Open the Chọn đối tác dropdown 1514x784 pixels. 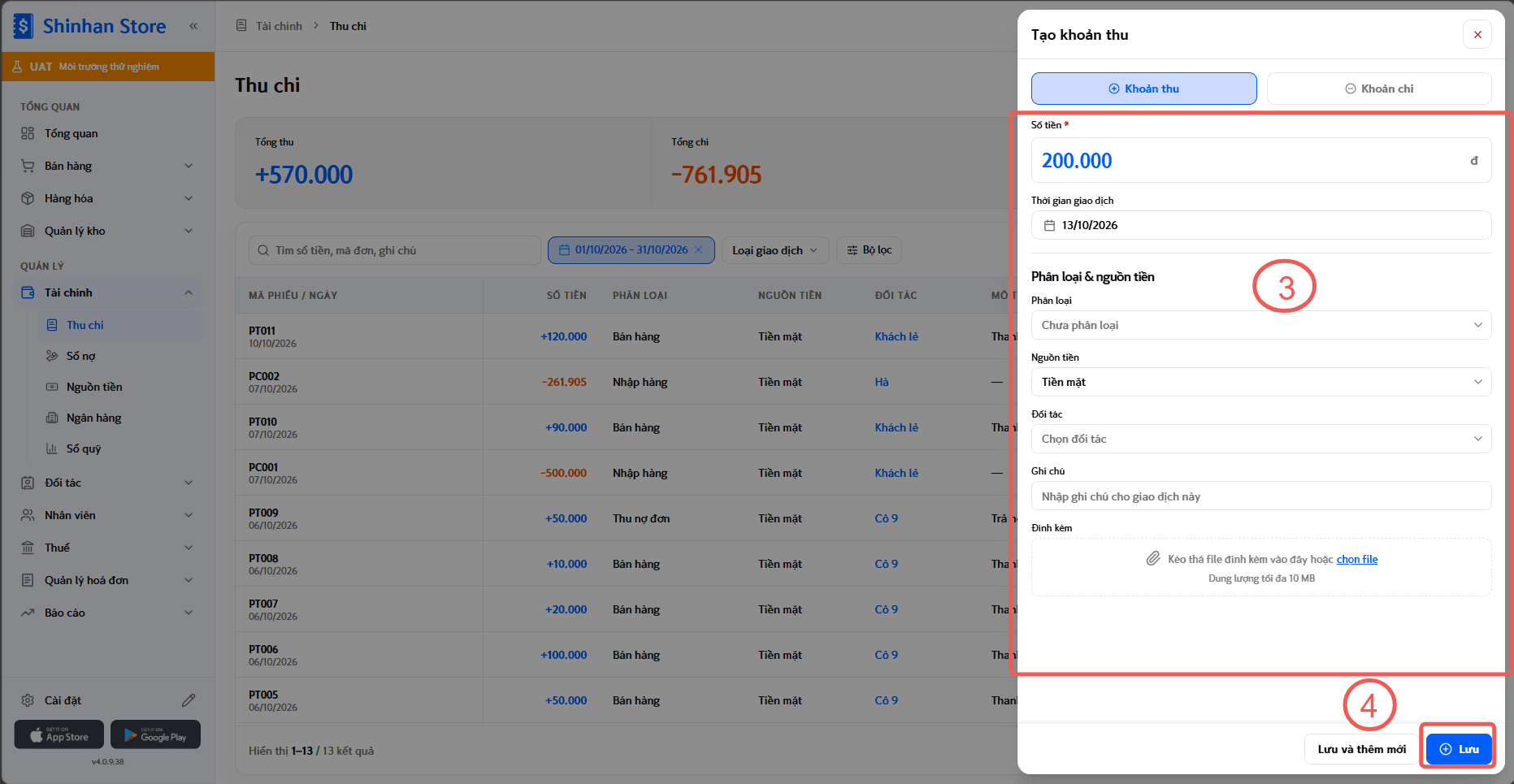coord(1261,439)
